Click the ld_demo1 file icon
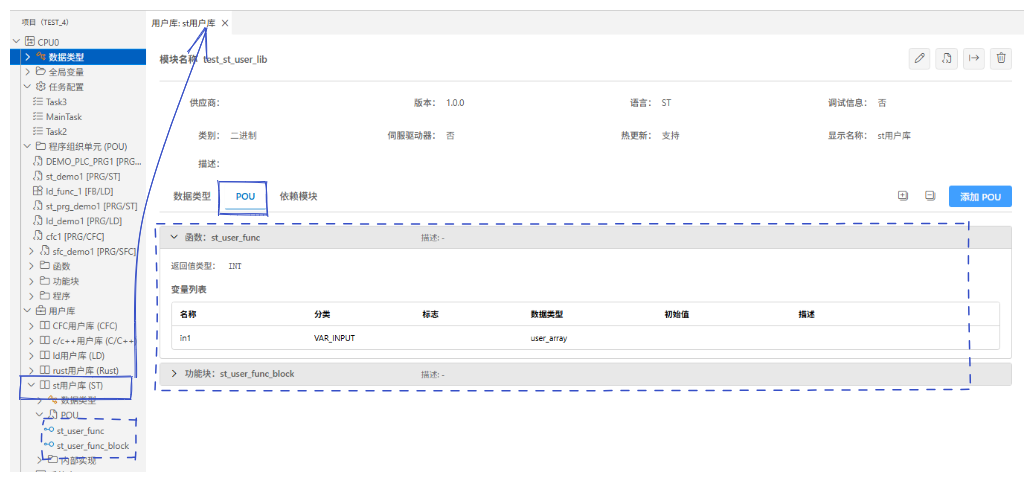The width and height of the screenshot is (1034, 482). click(38, 221)
